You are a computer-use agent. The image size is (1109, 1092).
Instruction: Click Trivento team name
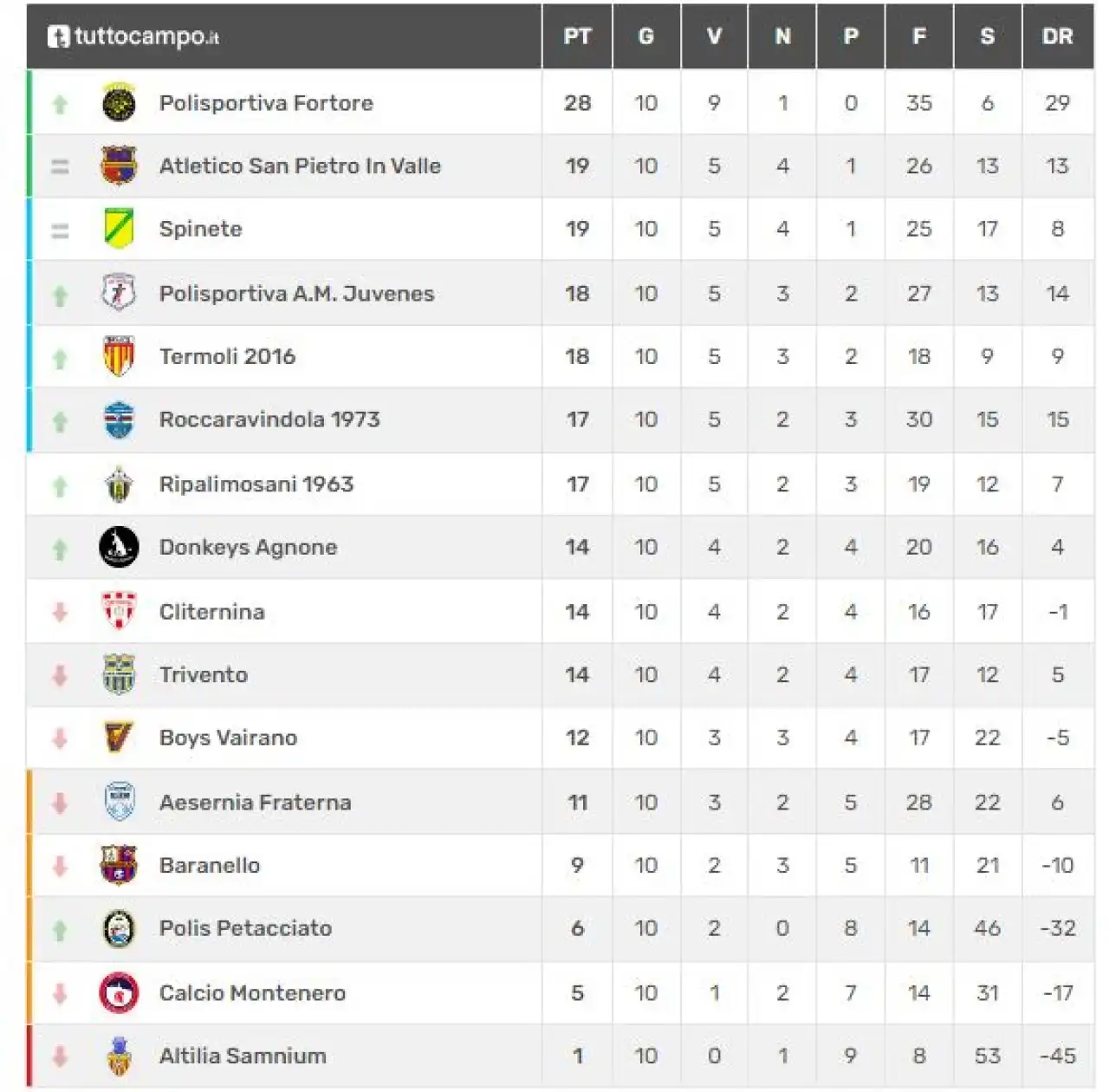204,674
